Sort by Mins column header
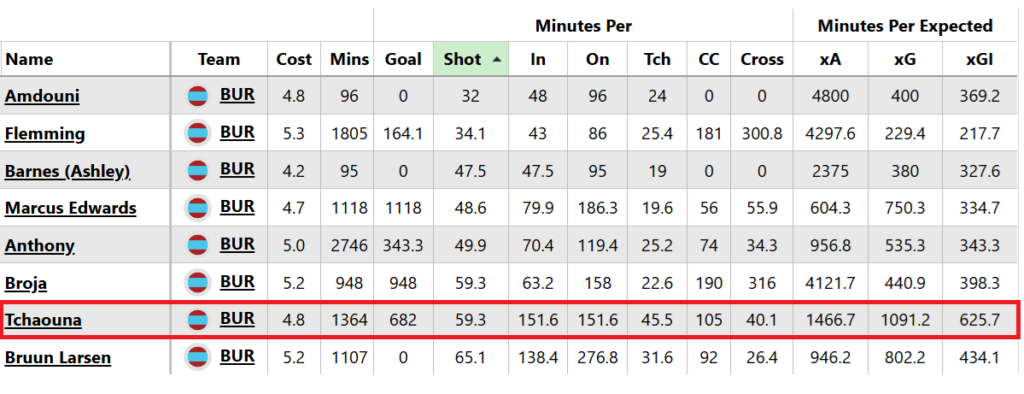Viewport: 1024px width, 394px height. click(x=347, y=59)
